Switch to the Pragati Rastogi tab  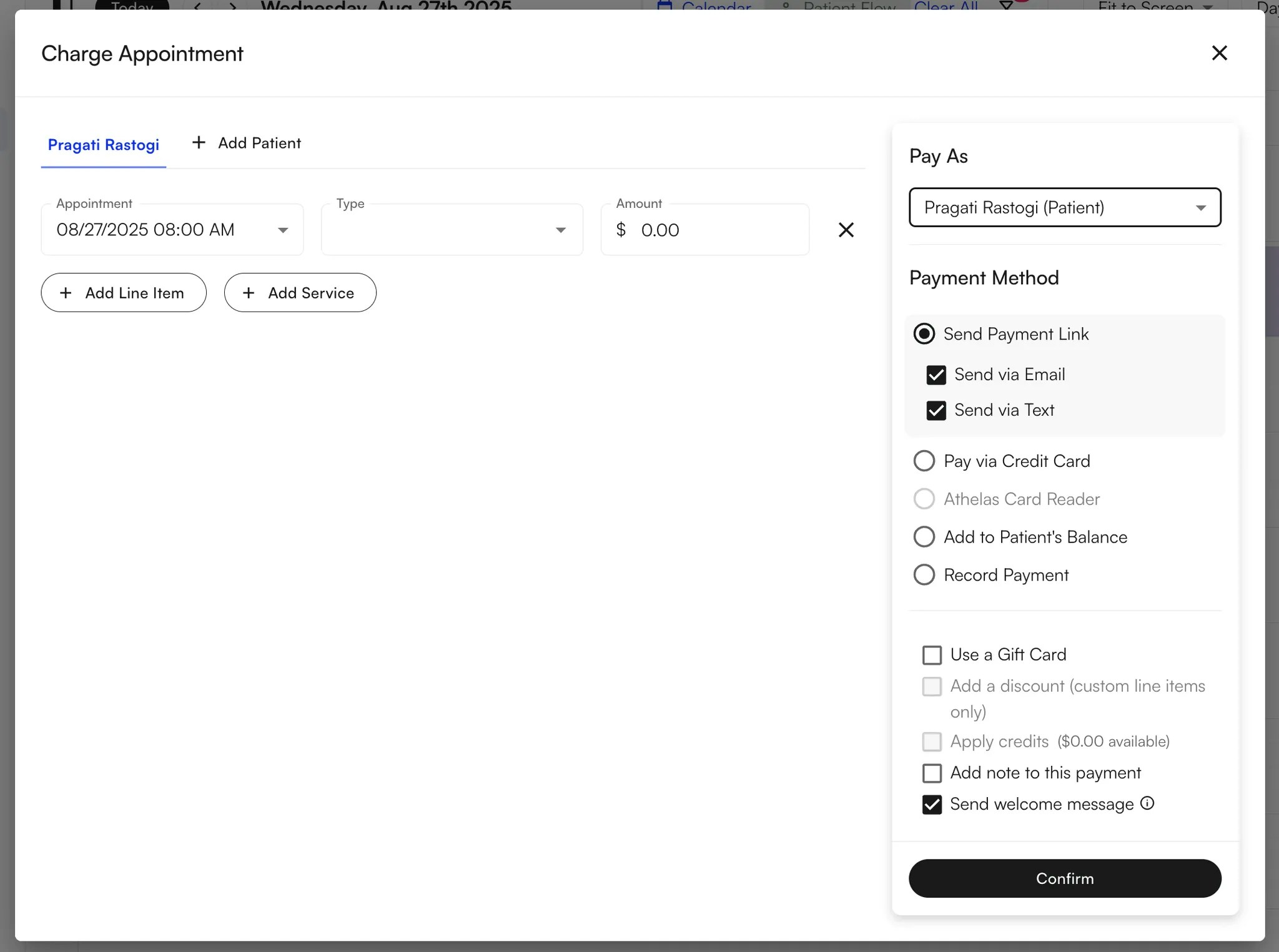[104, 145]
